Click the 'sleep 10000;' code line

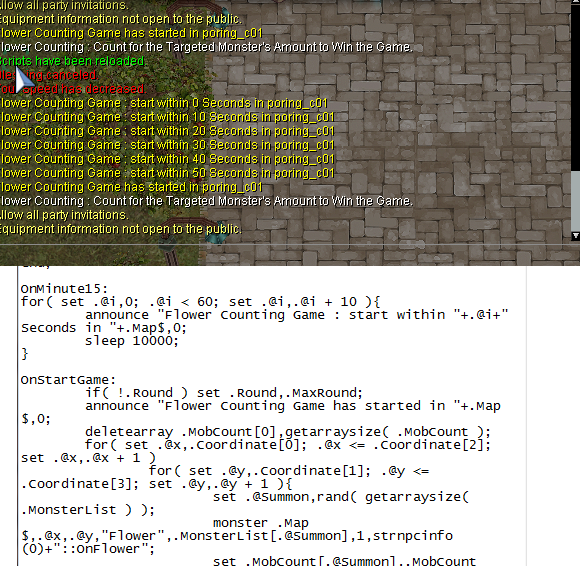pyautogui.click(x=132, y=341)
